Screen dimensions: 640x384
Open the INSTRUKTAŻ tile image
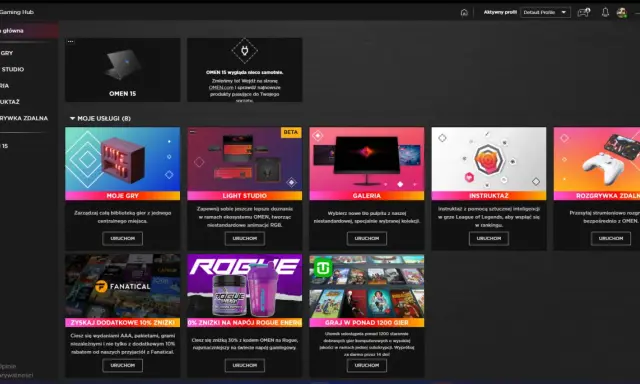point(489,159)
